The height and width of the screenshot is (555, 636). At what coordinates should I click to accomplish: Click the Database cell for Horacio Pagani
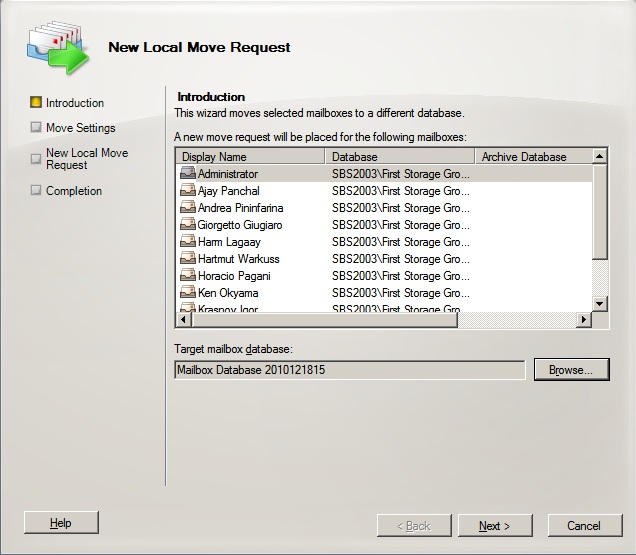401,276
